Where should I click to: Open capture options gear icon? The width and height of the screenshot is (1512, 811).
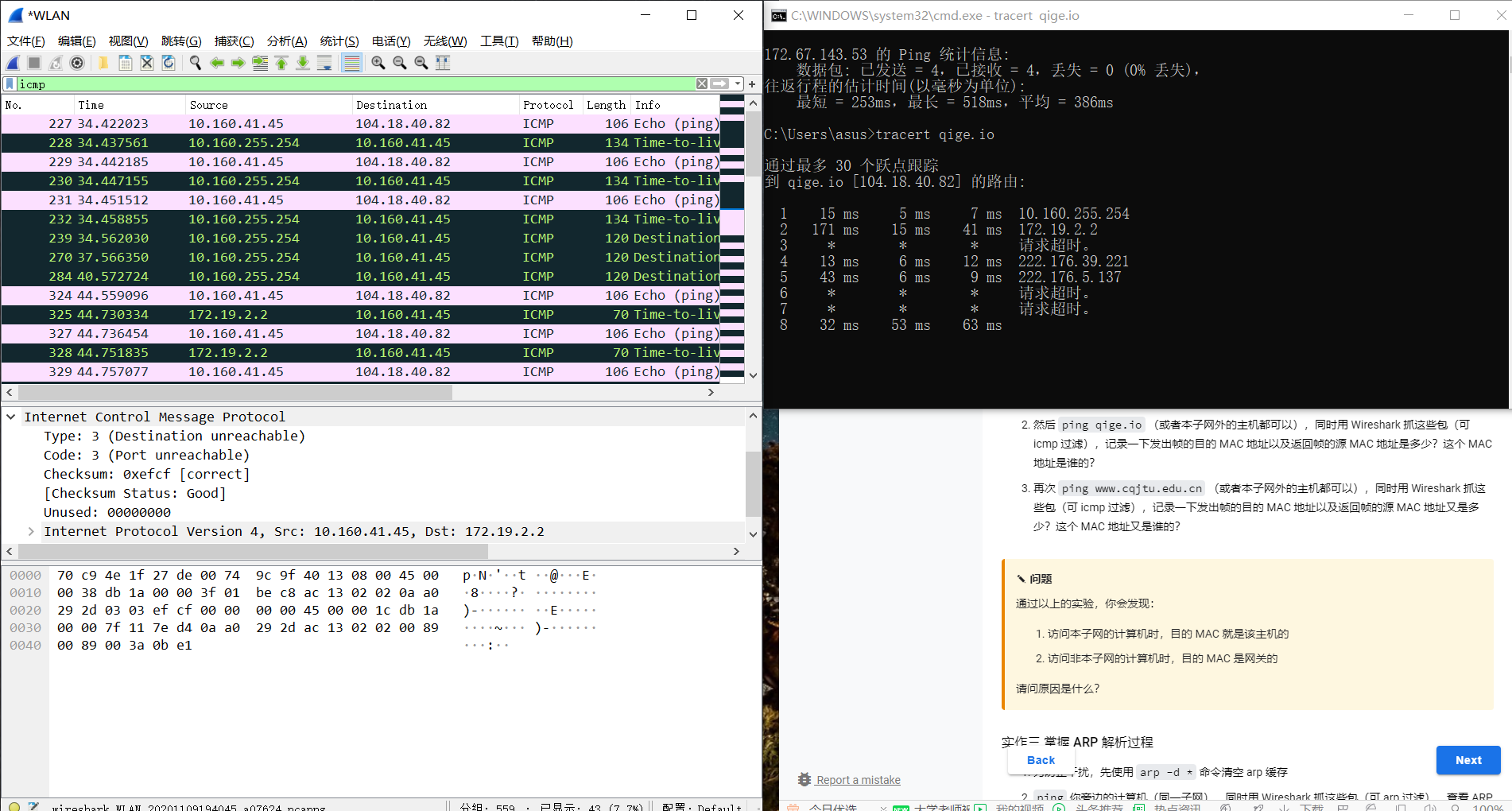click(77, 63)
